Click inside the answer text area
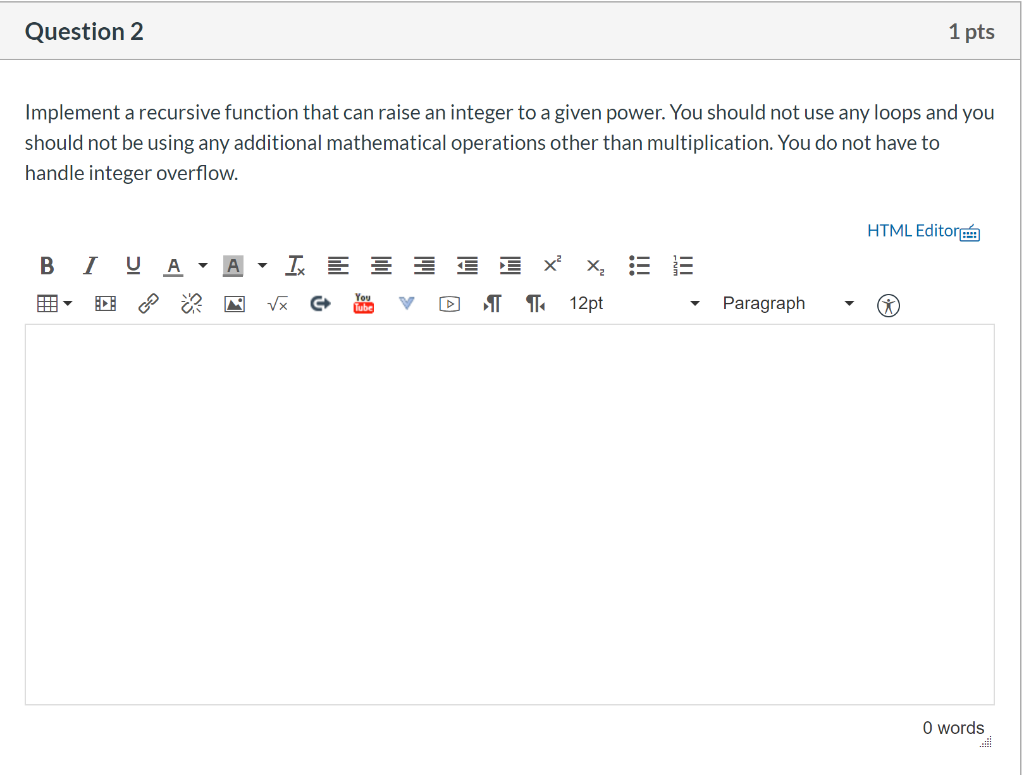This screenshot has height=775, width=1024. click(x=510, y=510)
